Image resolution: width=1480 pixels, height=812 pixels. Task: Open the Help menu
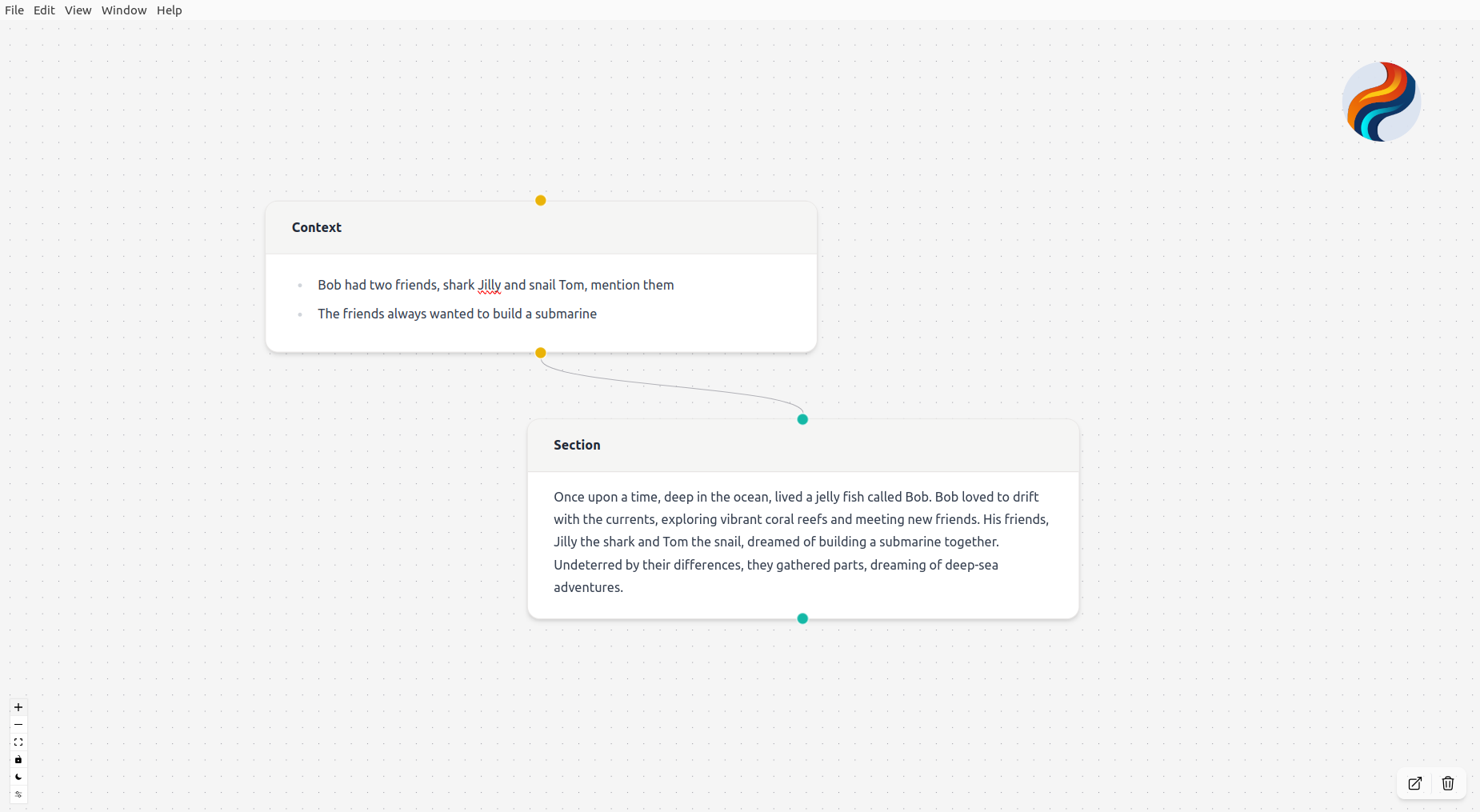pos(170,10)
